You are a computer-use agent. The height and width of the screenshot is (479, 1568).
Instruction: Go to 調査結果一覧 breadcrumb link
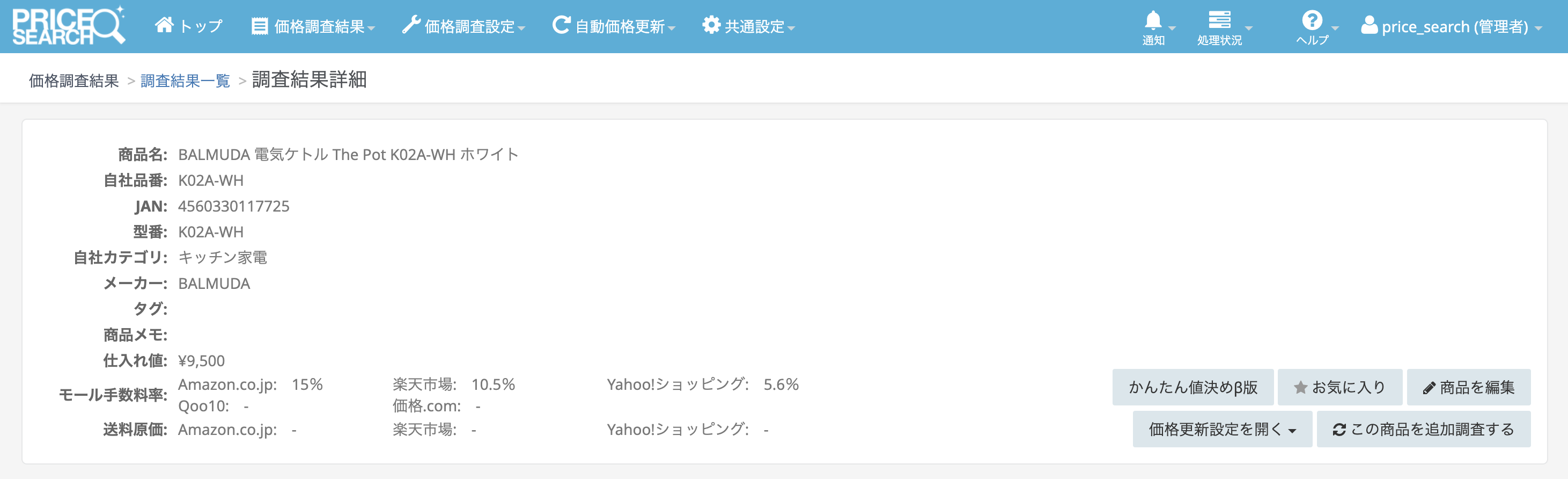point(185,81)
